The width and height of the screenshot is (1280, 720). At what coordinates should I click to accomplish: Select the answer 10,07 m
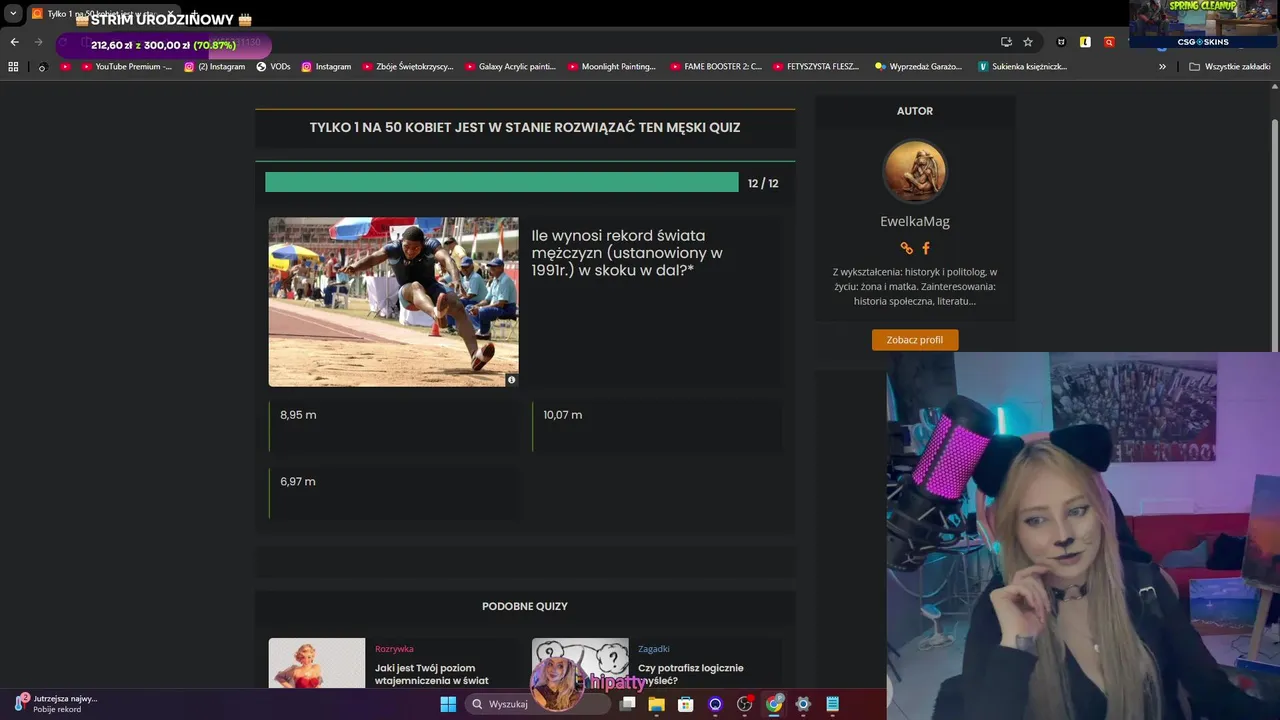[657, 426]
